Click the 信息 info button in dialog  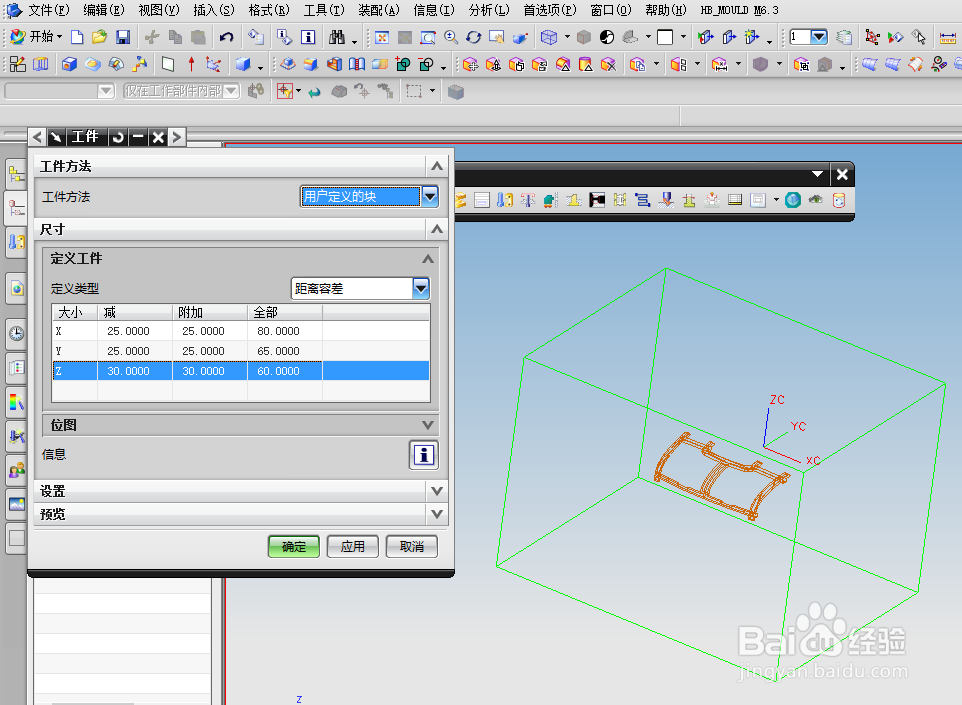click(424, 455)
